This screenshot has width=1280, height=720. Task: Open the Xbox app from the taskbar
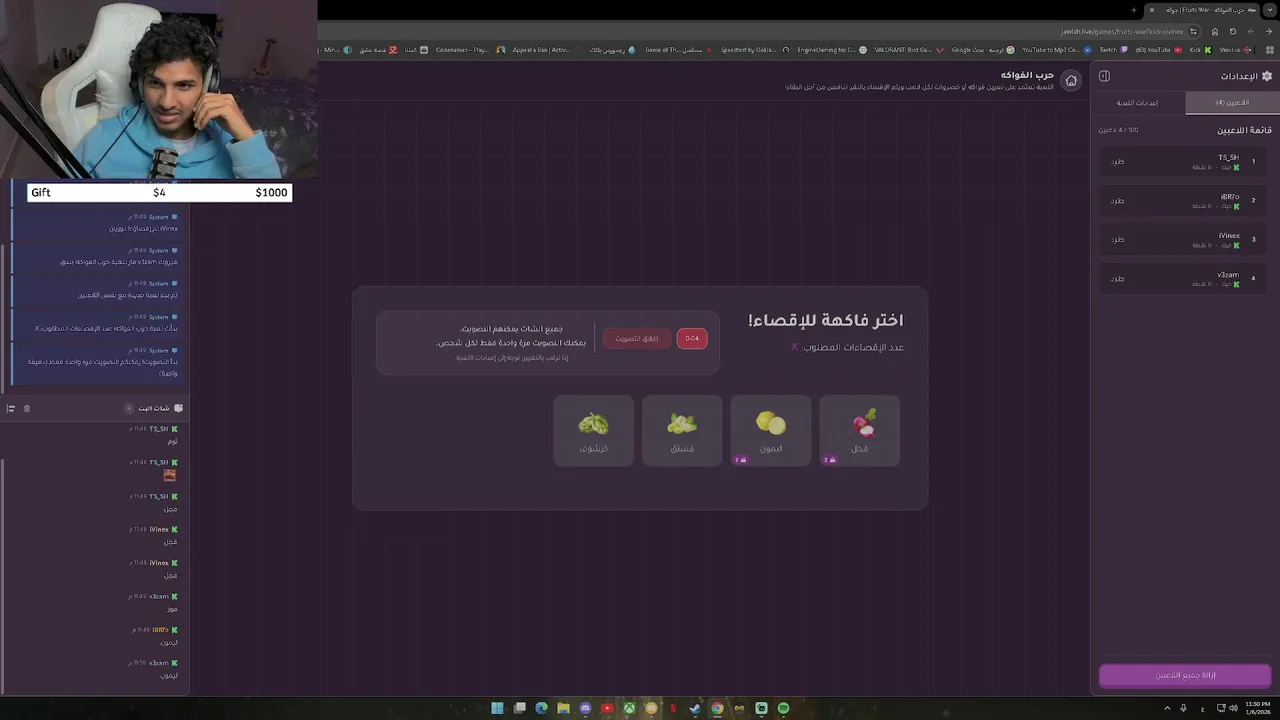coord(629,708)
